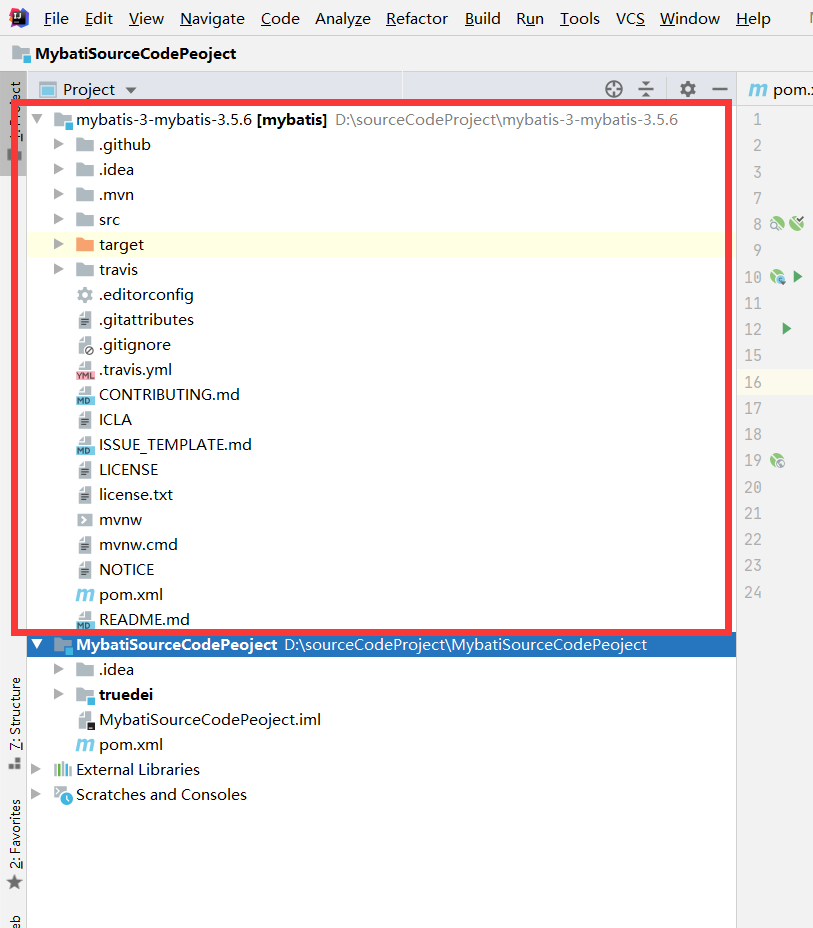
Task: Expand the .mvn folder
Action: pyautogui.click(x=58, y=194)
